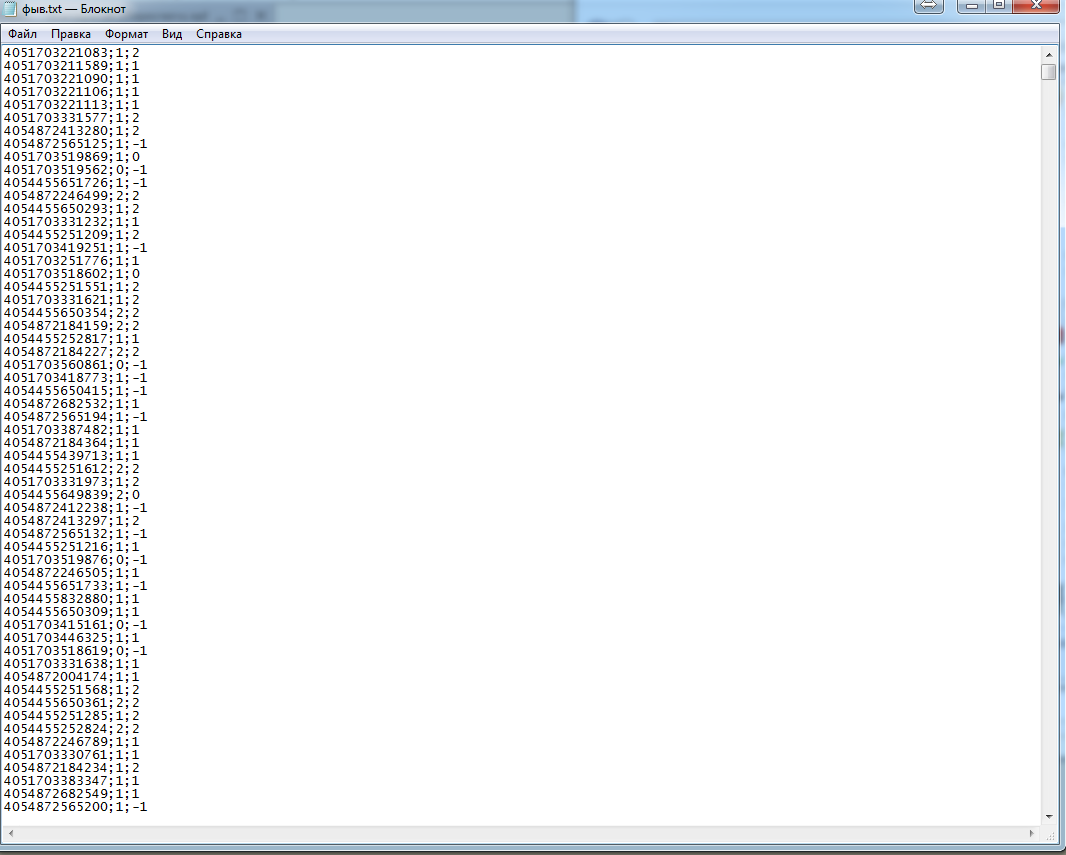Click line 4054872413297;1;2
Viewport: 1066px width, 855px height.
click(x=71, y=521)
